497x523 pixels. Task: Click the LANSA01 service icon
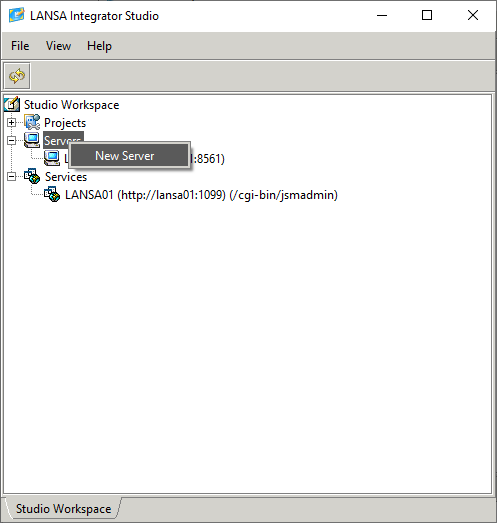point(52,194)
